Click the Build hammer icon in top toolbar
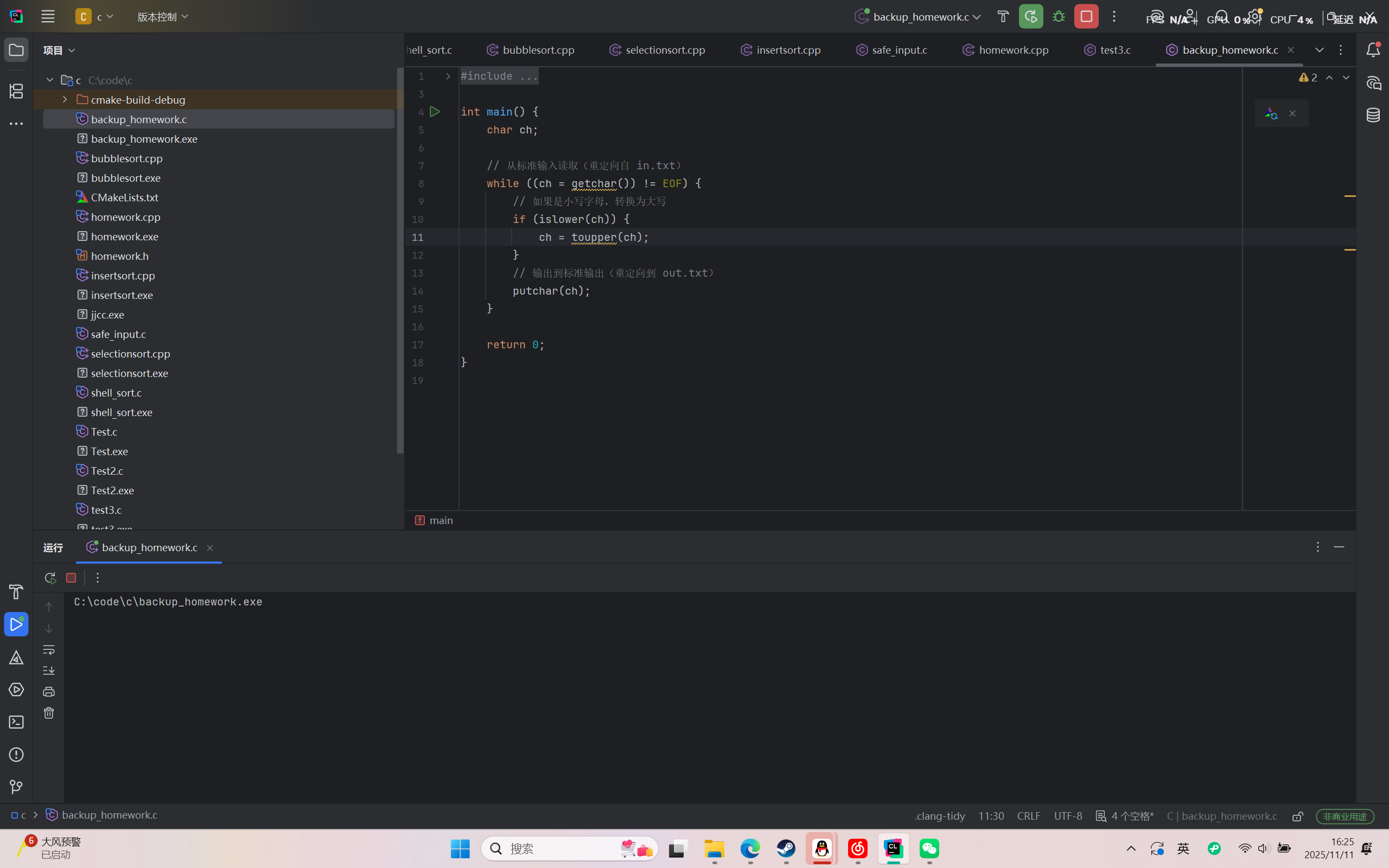This screenshot has width=1389, height=868. pos(1003,17)
